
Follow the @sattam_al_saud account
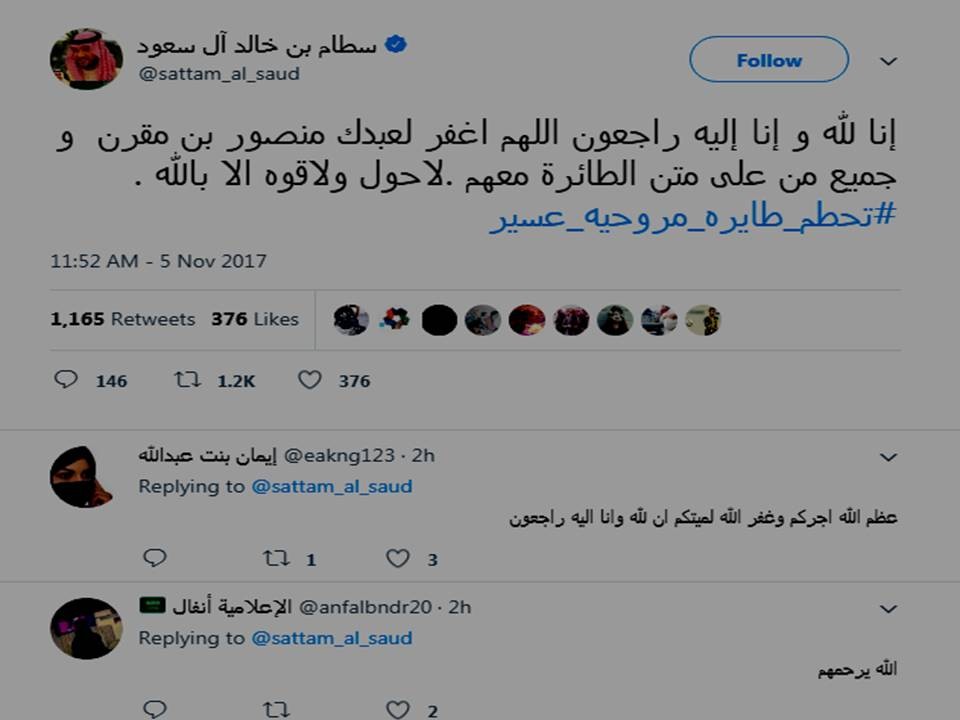pyautogui.click(x=769, y=59)
